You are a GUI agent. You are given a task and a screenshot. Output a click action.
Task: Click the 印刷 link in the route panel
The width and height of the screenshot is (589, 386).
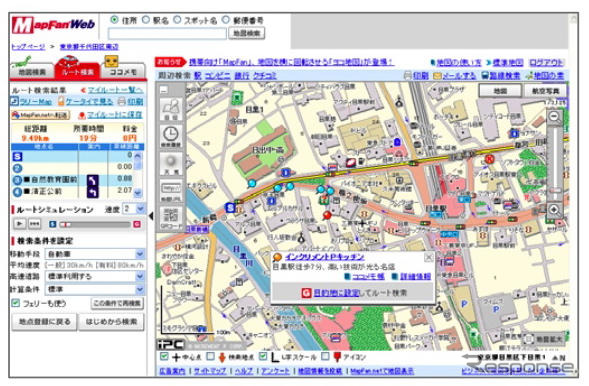(134, 101)
